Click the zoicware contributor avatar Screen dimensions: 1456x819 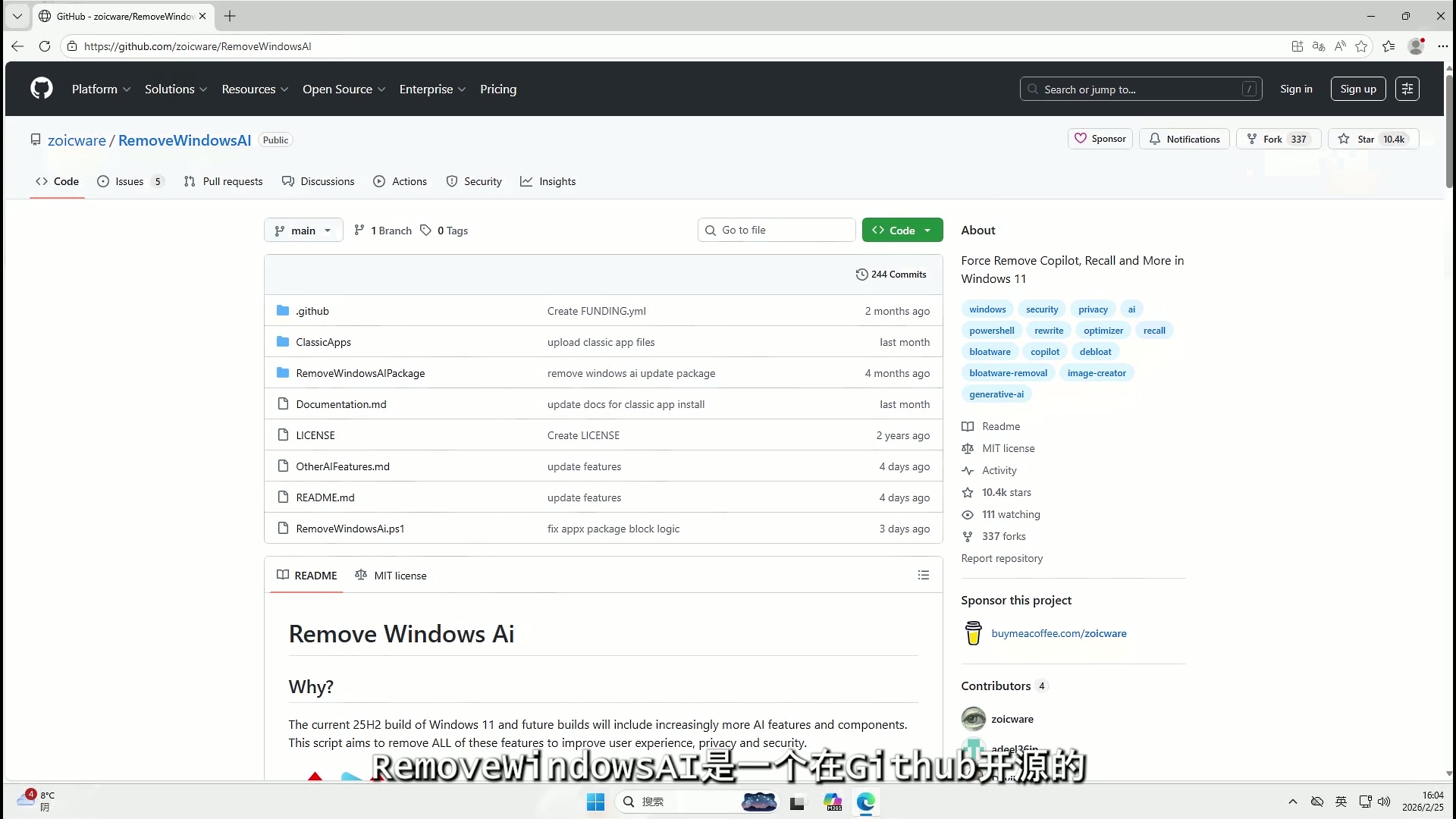(x=973, y=719)
